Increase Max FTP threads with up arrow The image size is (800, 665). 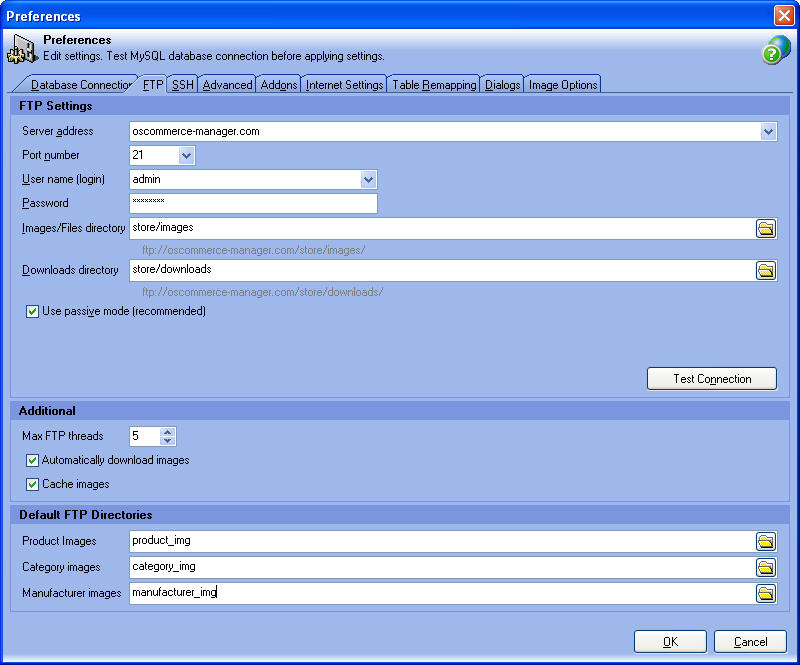coord(168,432)
